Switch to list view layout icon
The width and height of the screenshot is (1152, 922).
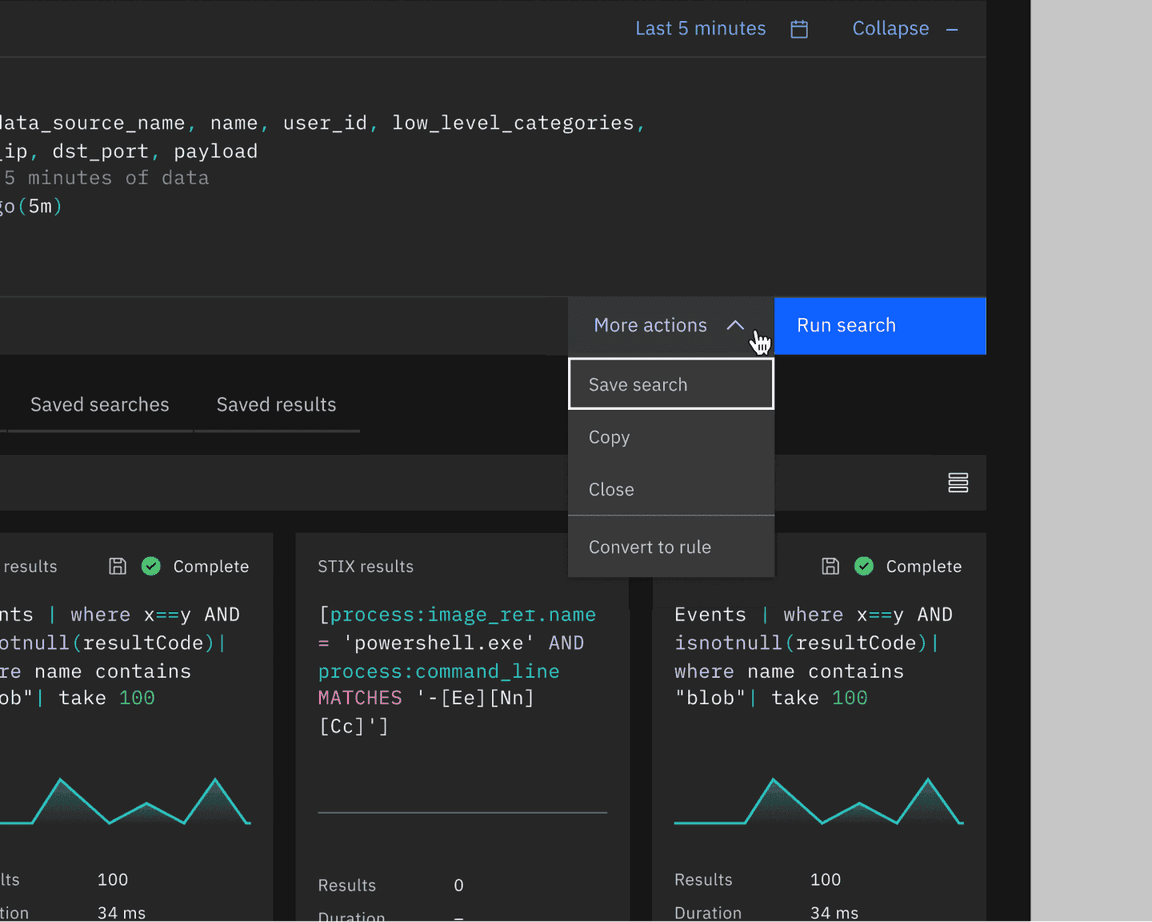[958, 483]
